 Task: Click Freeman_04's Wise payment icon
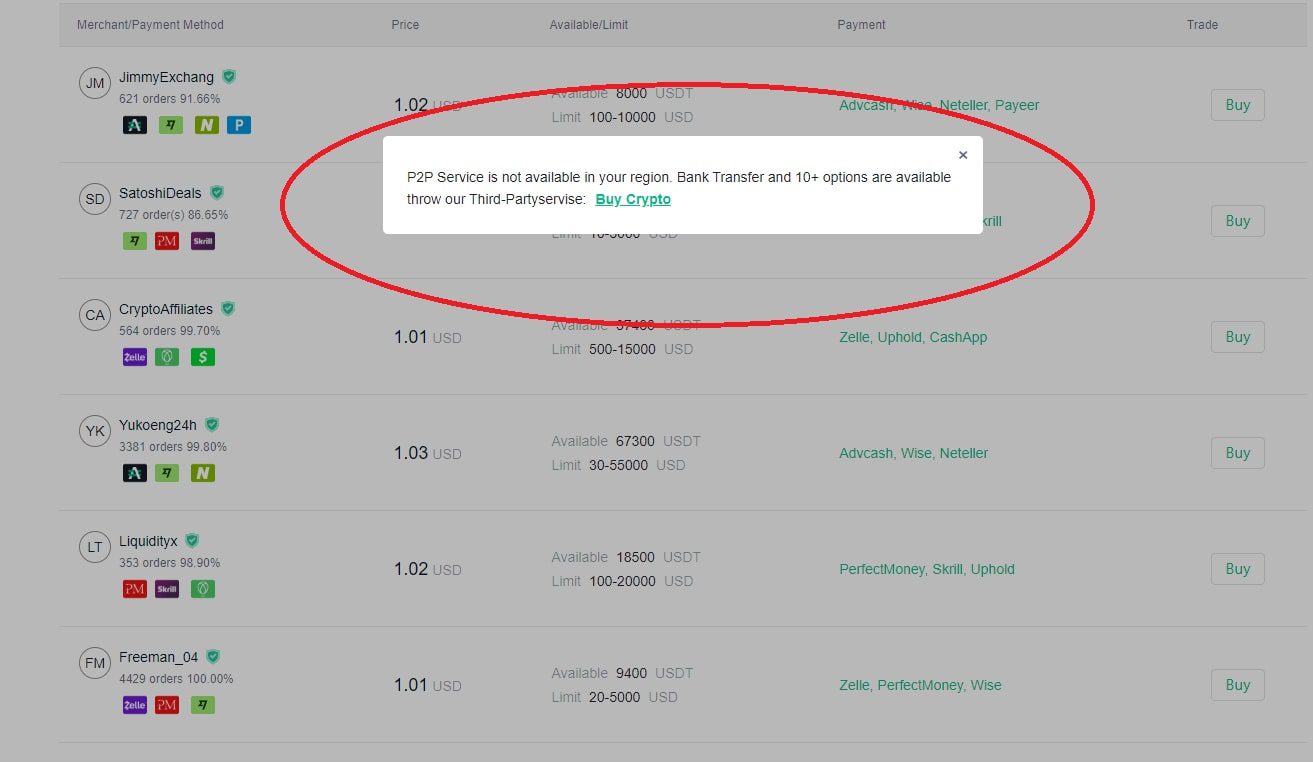[203, 705]
